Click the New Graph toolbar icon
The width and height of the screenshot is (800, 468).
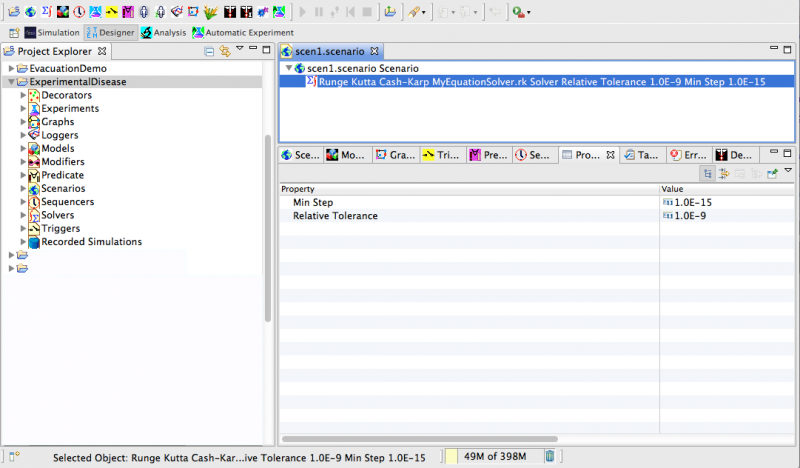tap(193, 11)
